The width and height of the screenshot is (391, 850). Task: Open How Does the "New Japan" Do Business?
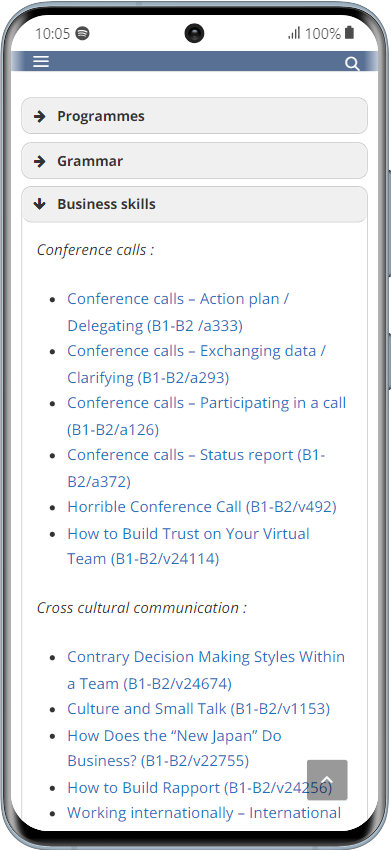point(174,748)
